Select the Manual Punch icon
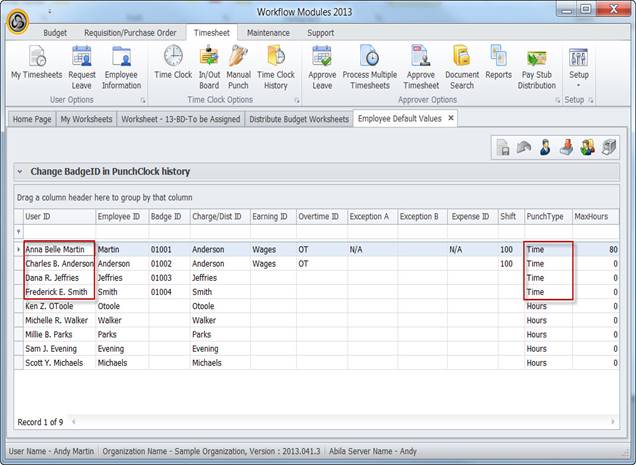 coord(238,65)
